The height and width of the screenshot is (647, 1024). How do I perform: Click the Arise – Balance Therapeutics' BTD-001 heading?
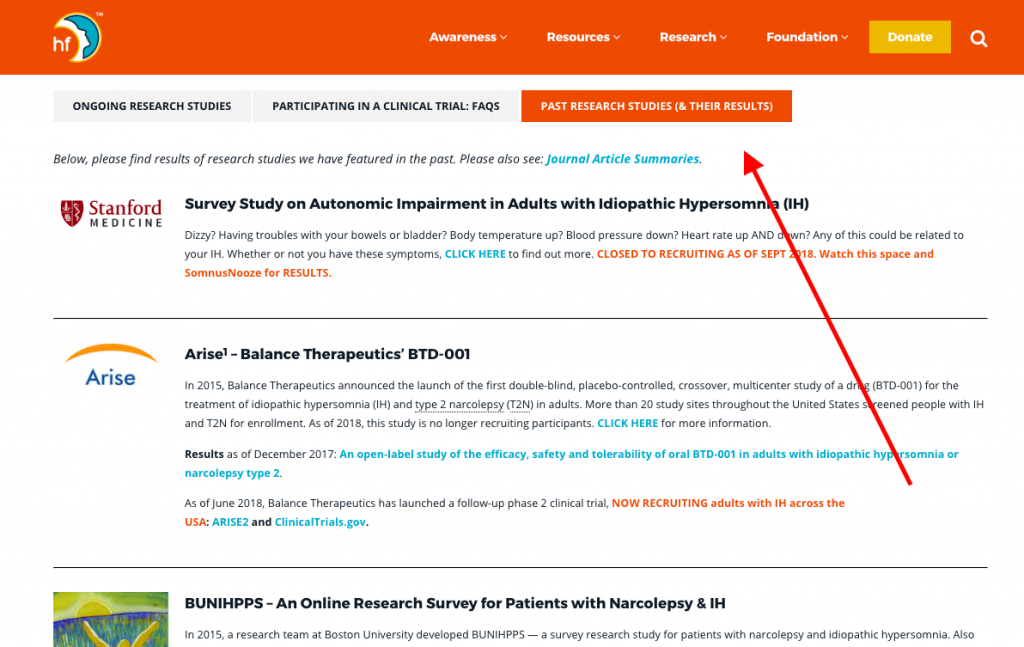click(x=327, y=354)
